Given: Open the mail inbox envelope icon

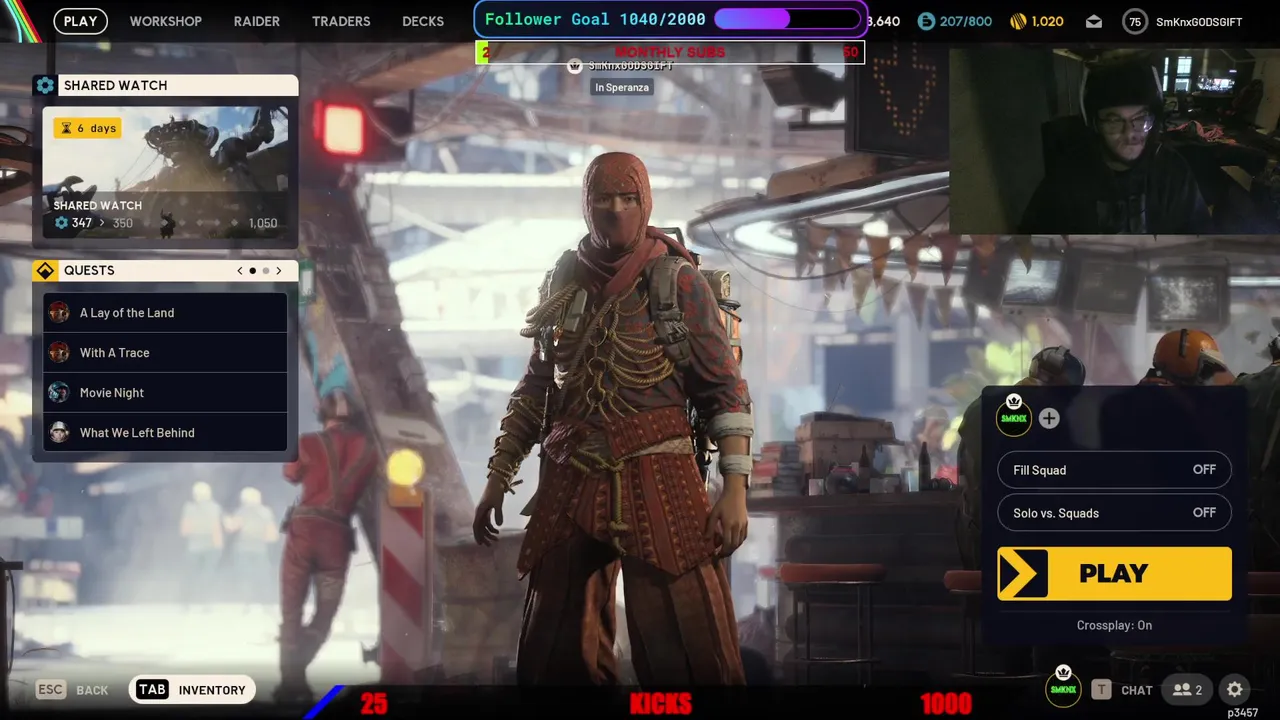Looking at the screenshot, I should (x=1094, y=21).
